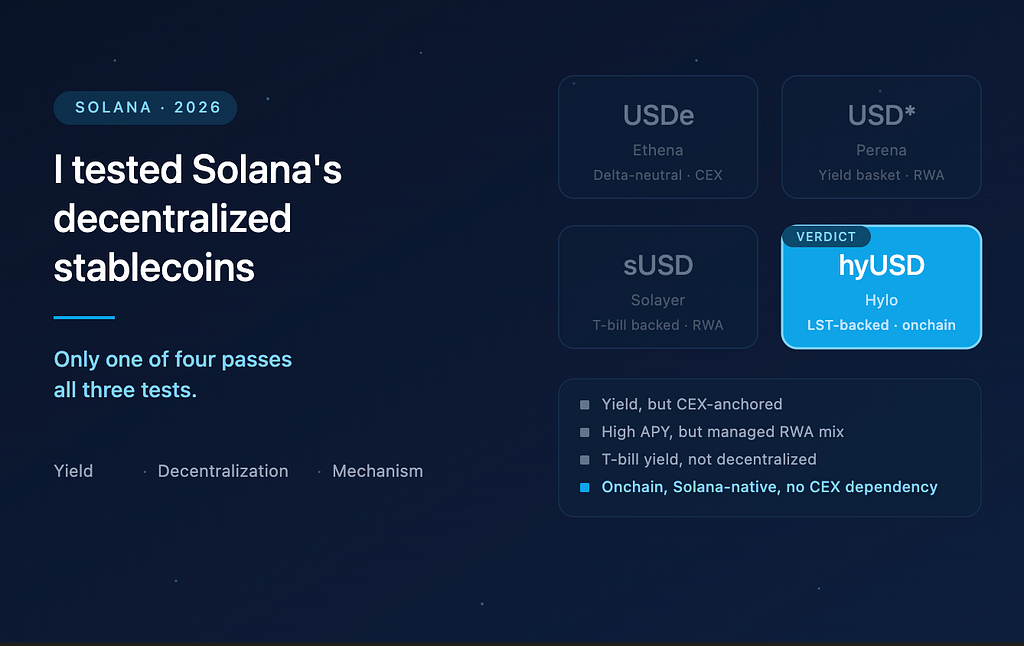Click the "Yield" test label
The image size is (1024, 646).
coord(73,471)
